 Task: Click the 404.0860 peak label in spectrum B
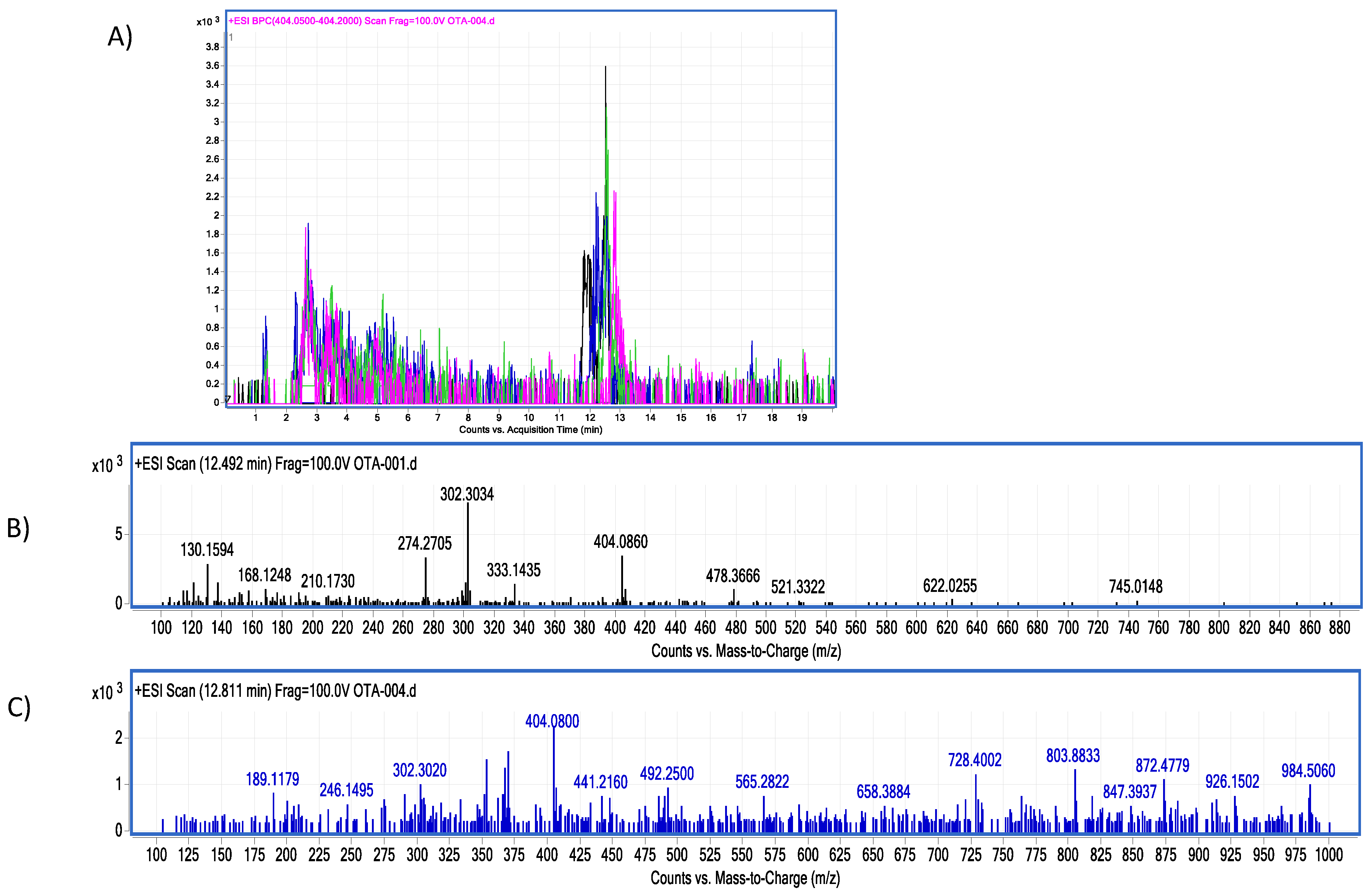621,542
